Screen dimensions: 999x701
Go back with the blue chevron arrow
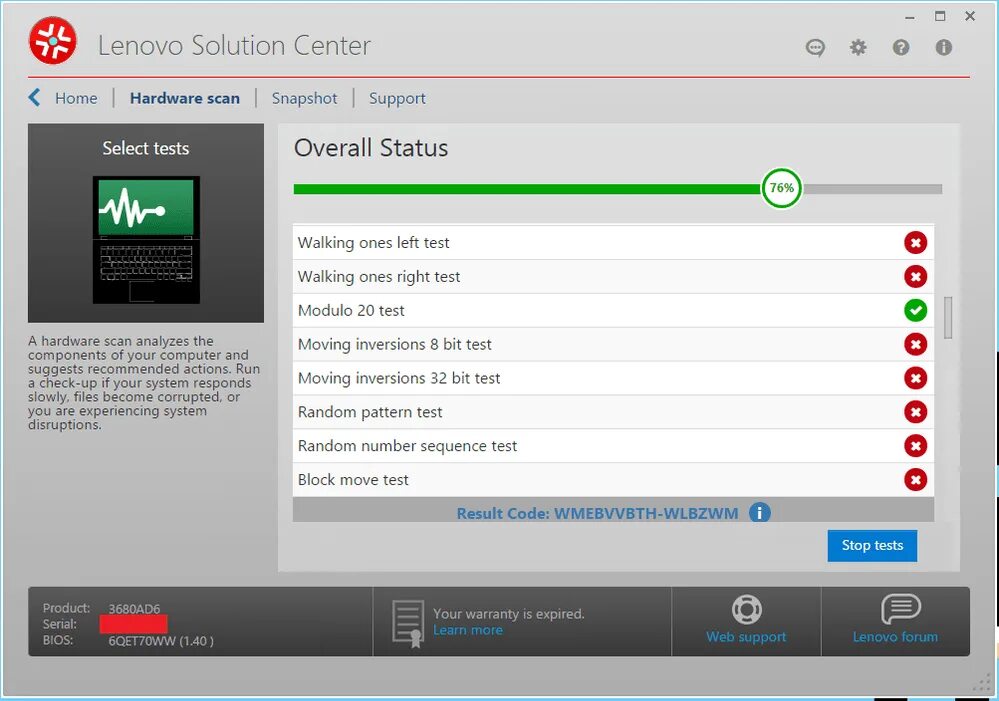click(x=34, y=98)
